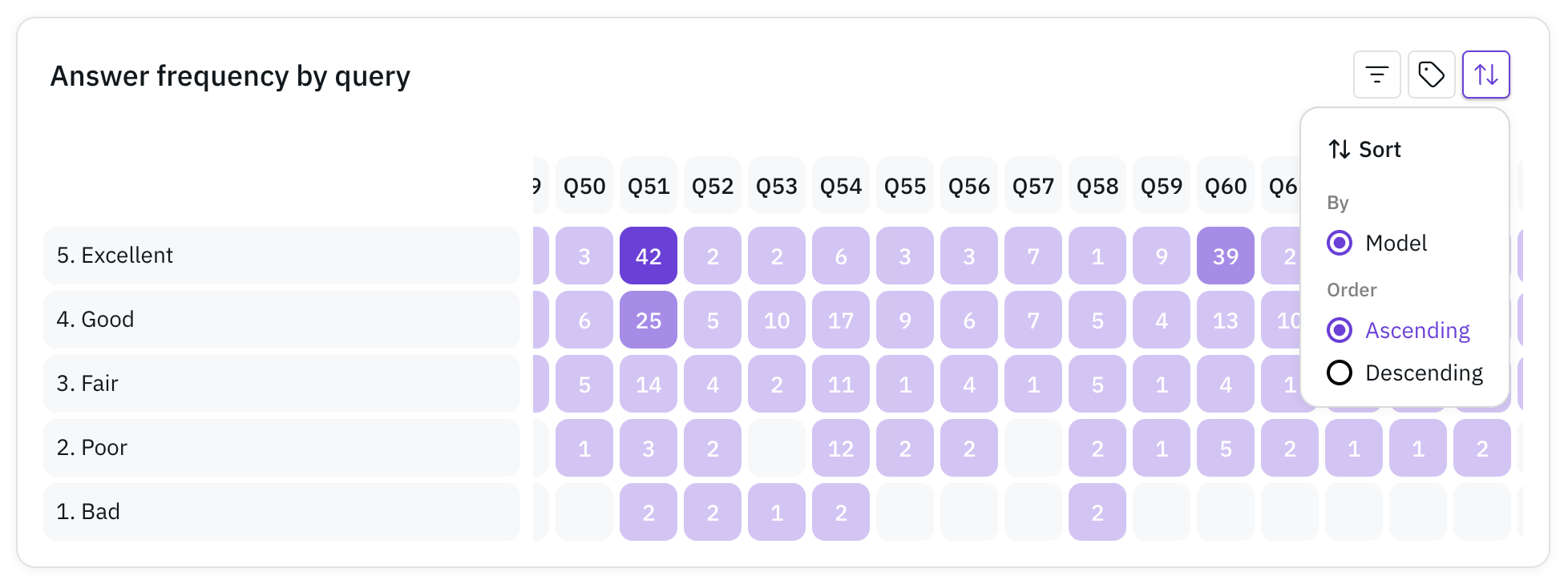
Task: Toggle the sort arrows button
Action: coord(1485,75)
